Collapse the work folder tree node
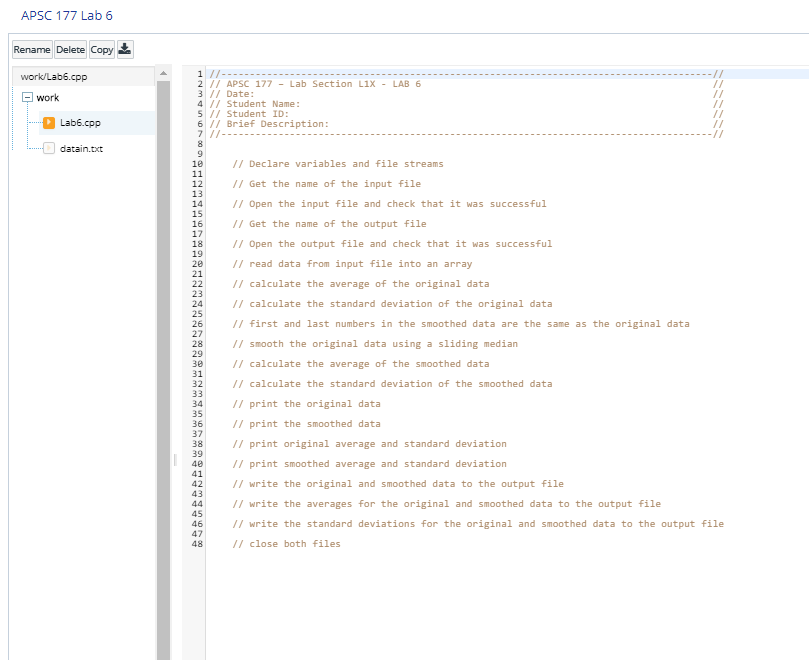 click(27, 97)
